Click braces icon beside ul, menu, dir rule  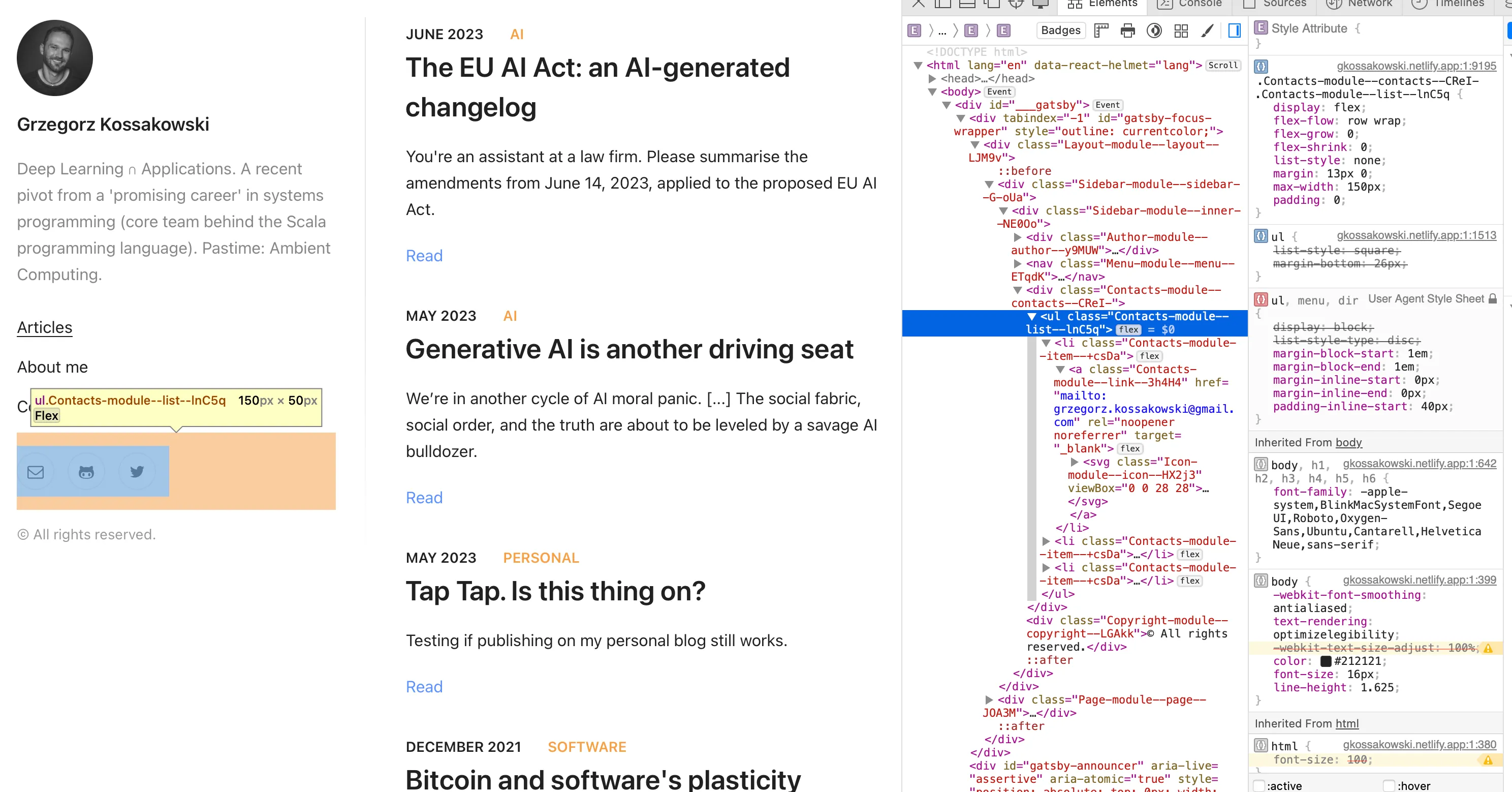(x=1261, y=299)
